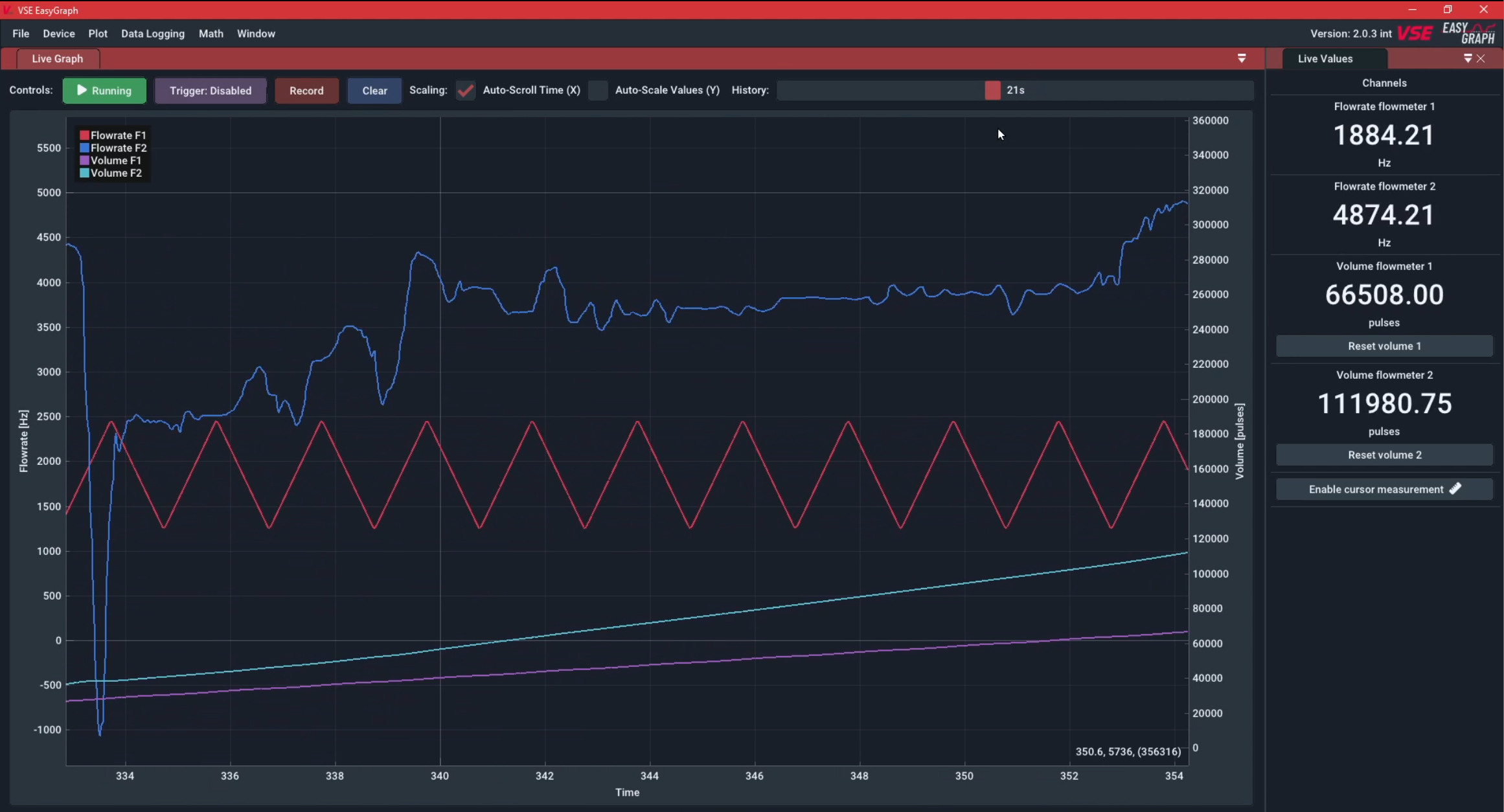Click the ruler icon on cursor measurement button

pyautogui.click(x=1455, y=489)
